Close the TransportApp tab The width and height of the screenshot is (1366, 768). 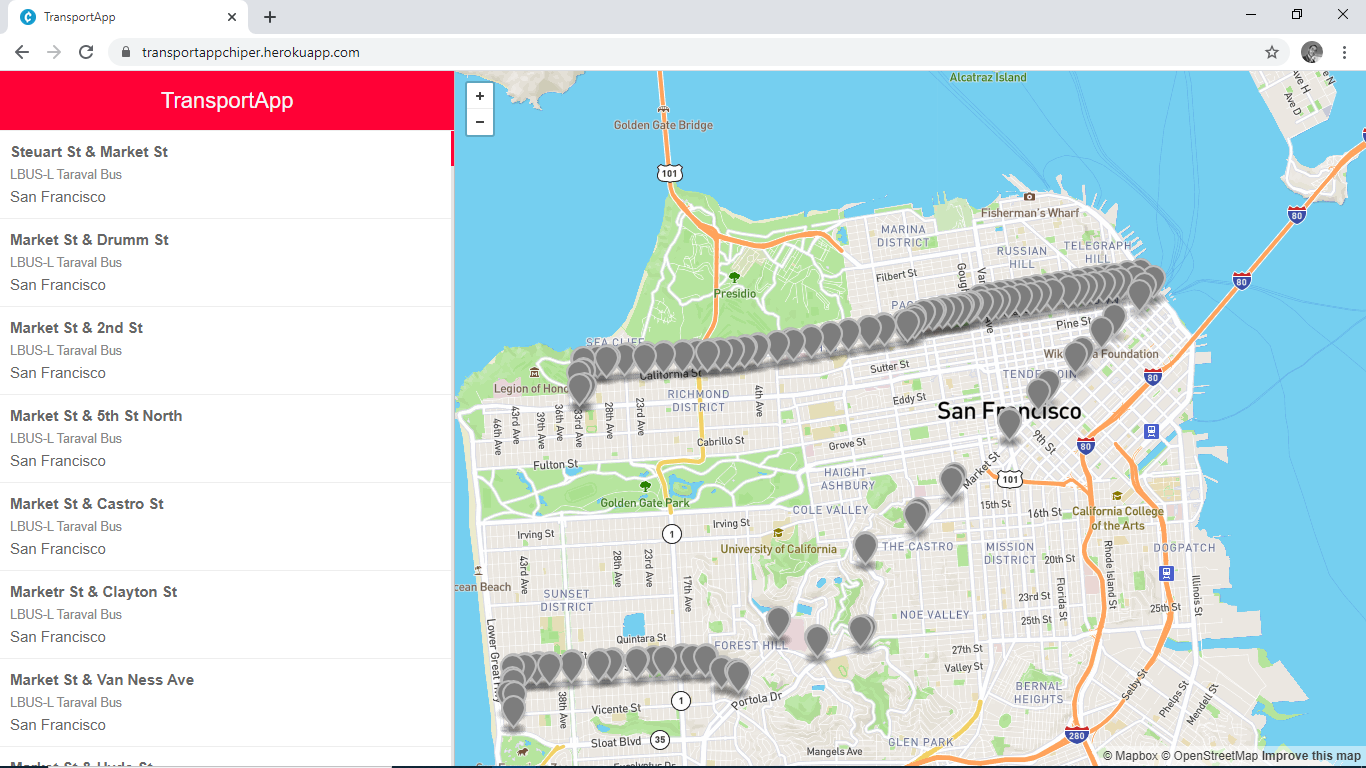(232, 17)
